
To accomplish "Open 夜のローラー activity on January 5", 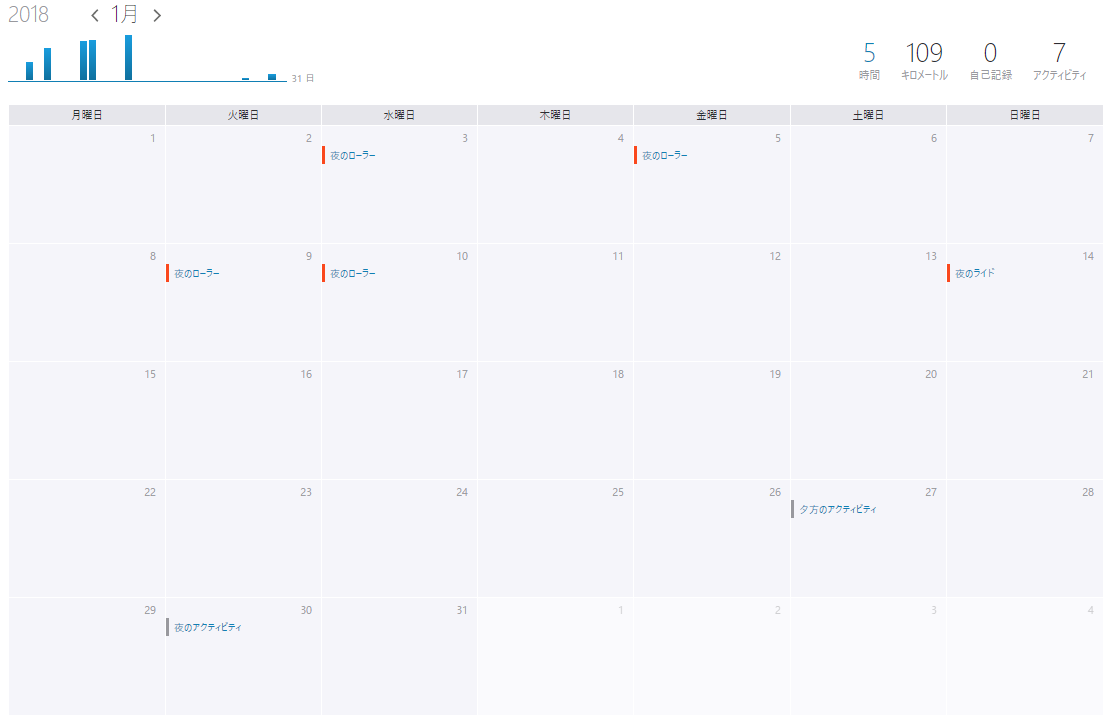I will (665, 155).
